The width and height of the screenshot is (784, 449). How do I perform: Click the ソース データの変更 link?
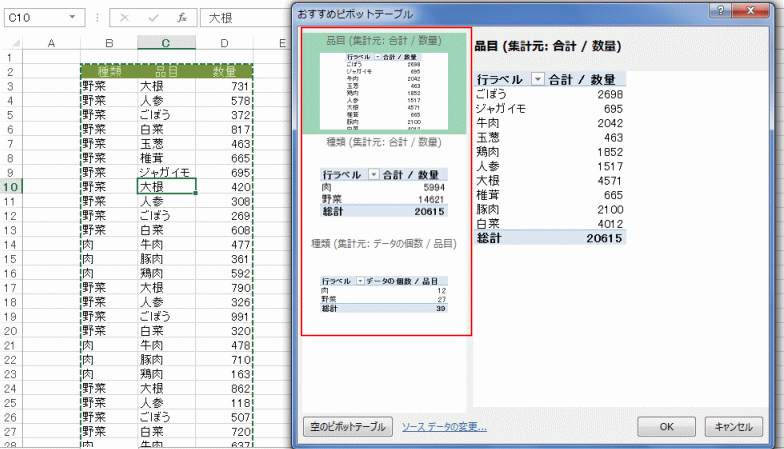coord(444,427)
